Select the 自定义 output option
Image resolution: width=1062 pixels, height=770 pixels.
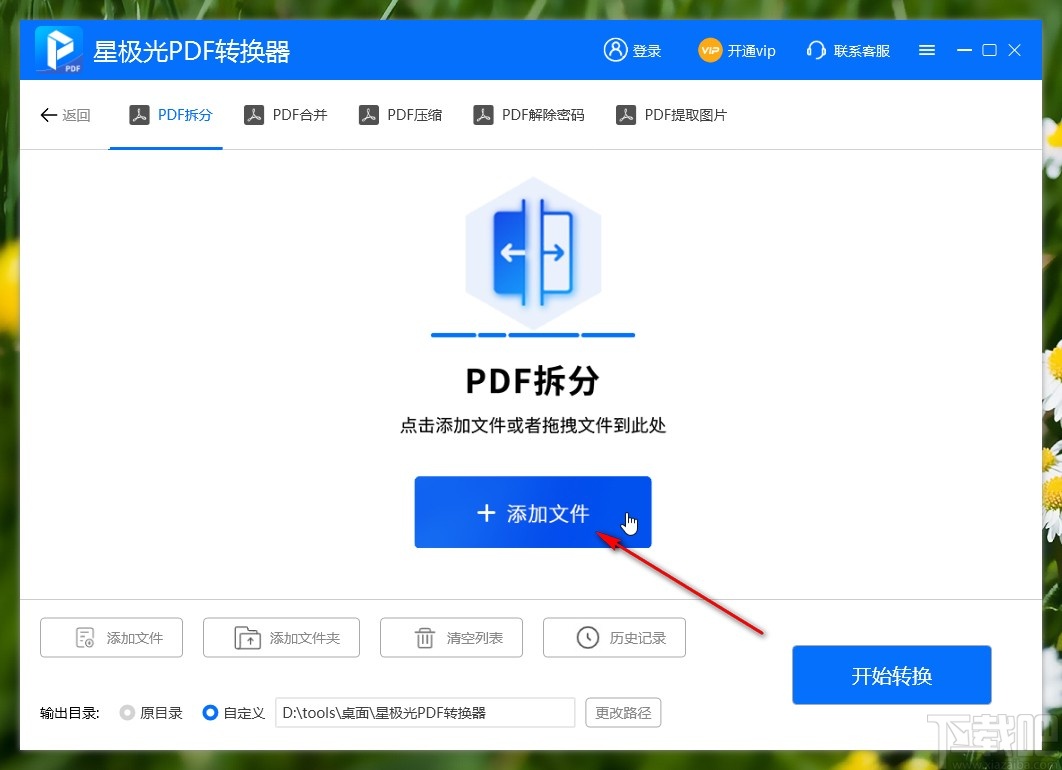click(x=210, y=712)
